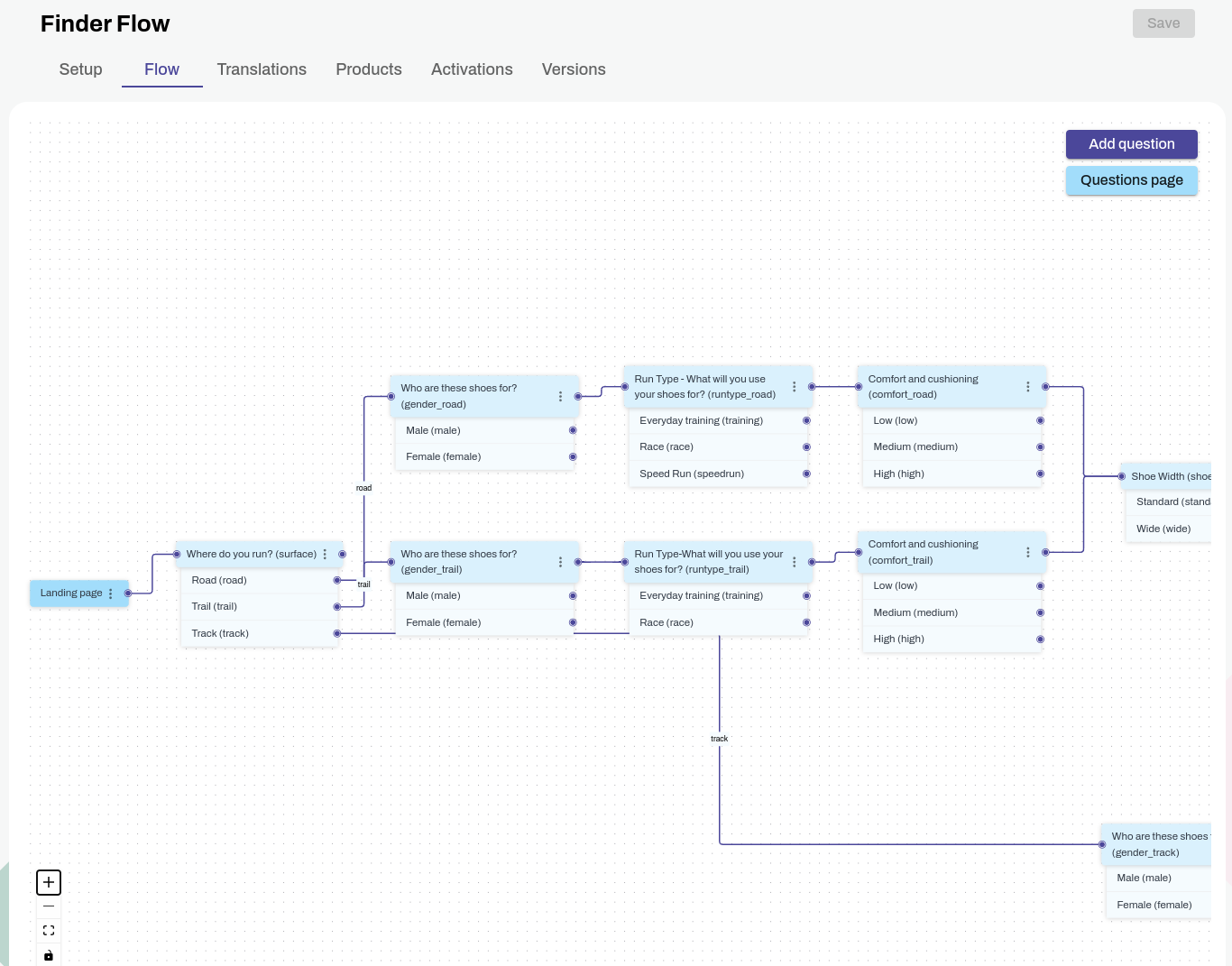Open comfort_trail node three-dot menu
The width and height of the screenshot is (1232, 966).
1027,552
